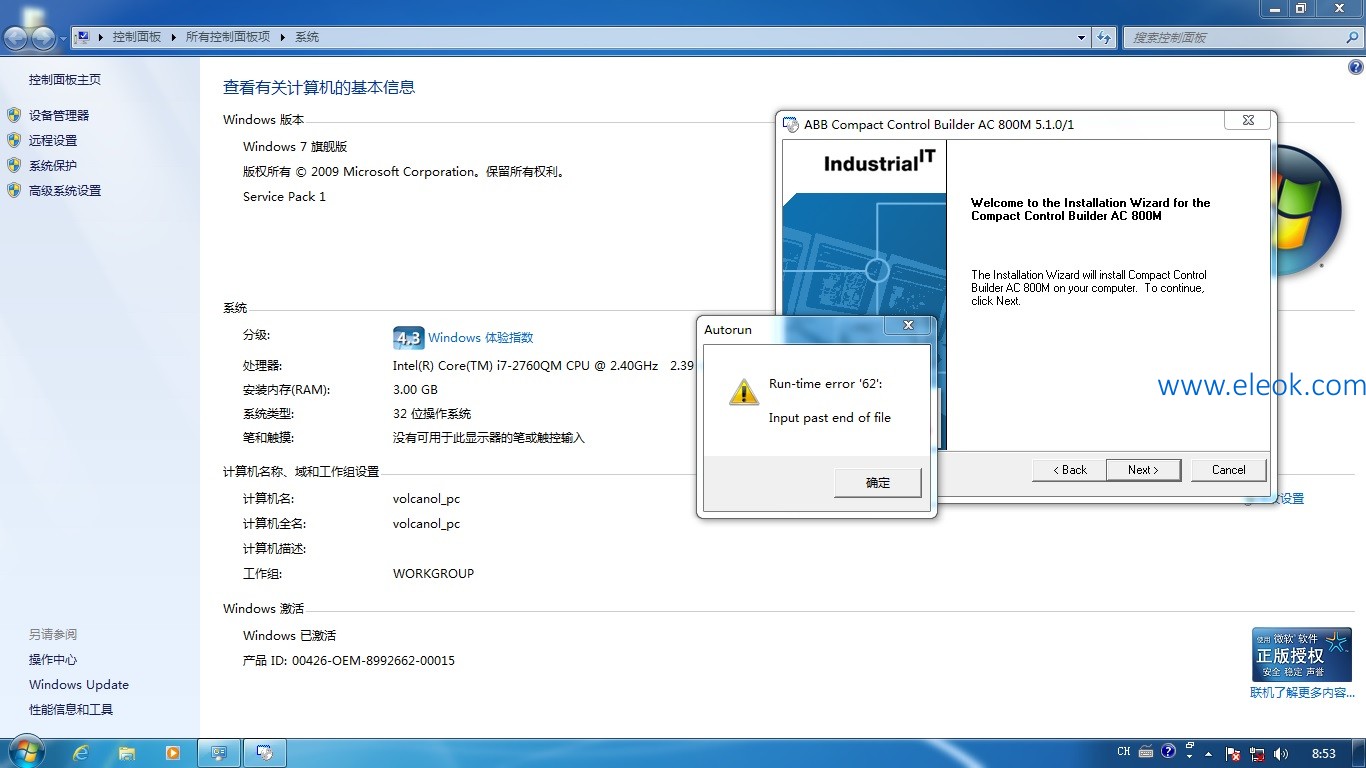Launch Internet Explorer from the taskbar

tap(81, 753)
